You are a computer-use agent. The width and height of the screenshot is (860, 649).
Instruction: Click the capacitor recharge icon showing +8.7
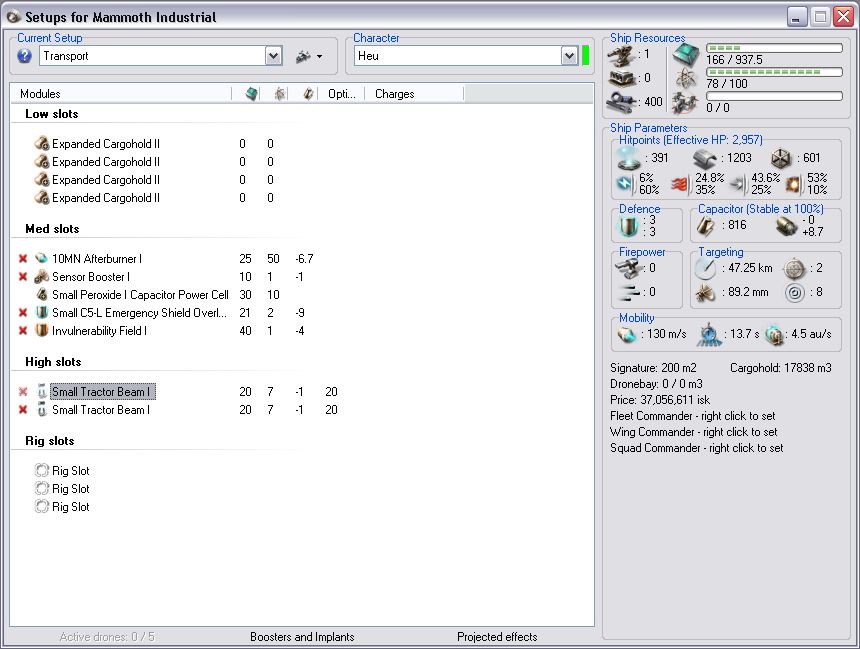tap(787, 226)
